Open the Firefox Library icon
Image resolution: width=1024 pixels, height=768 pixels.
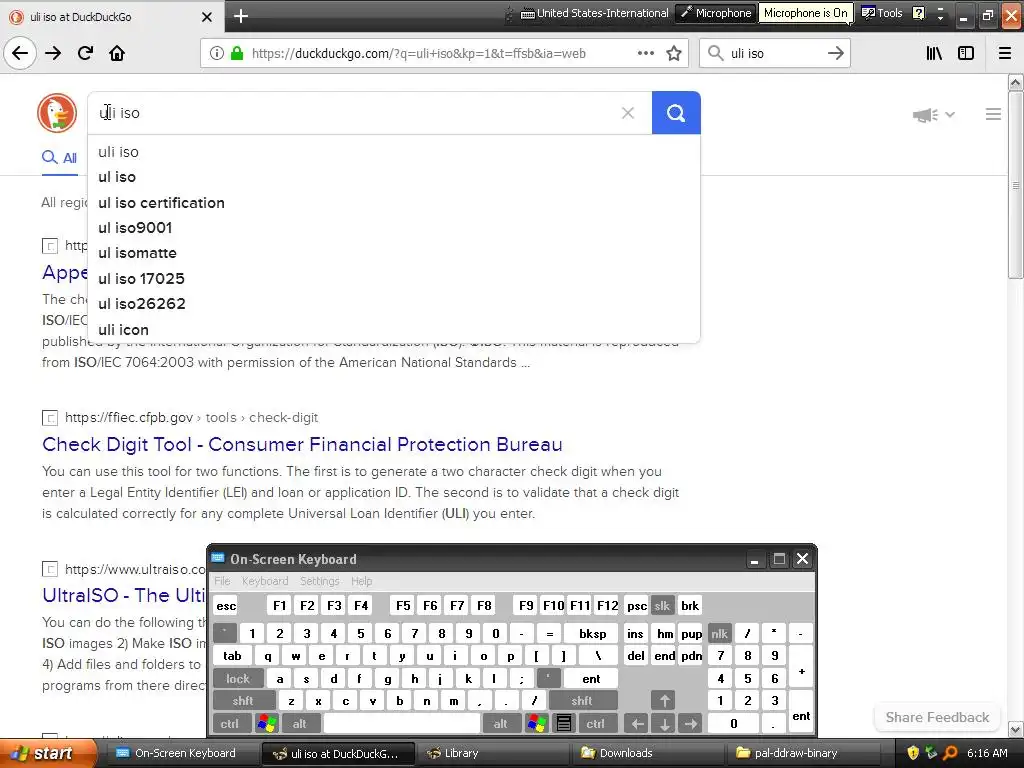point(934,53)
